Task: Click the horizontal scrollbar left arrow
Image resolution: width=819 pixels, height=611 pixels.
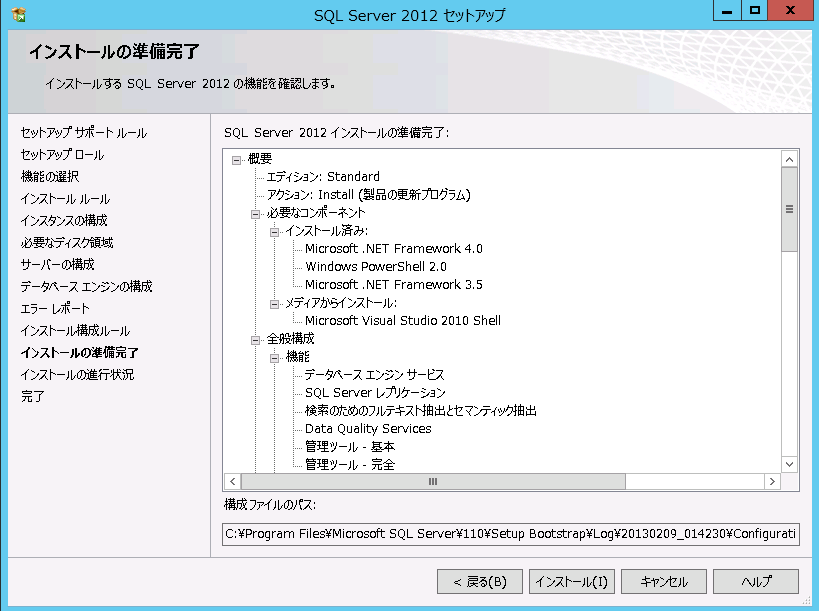Action: (x=232, y=481)
